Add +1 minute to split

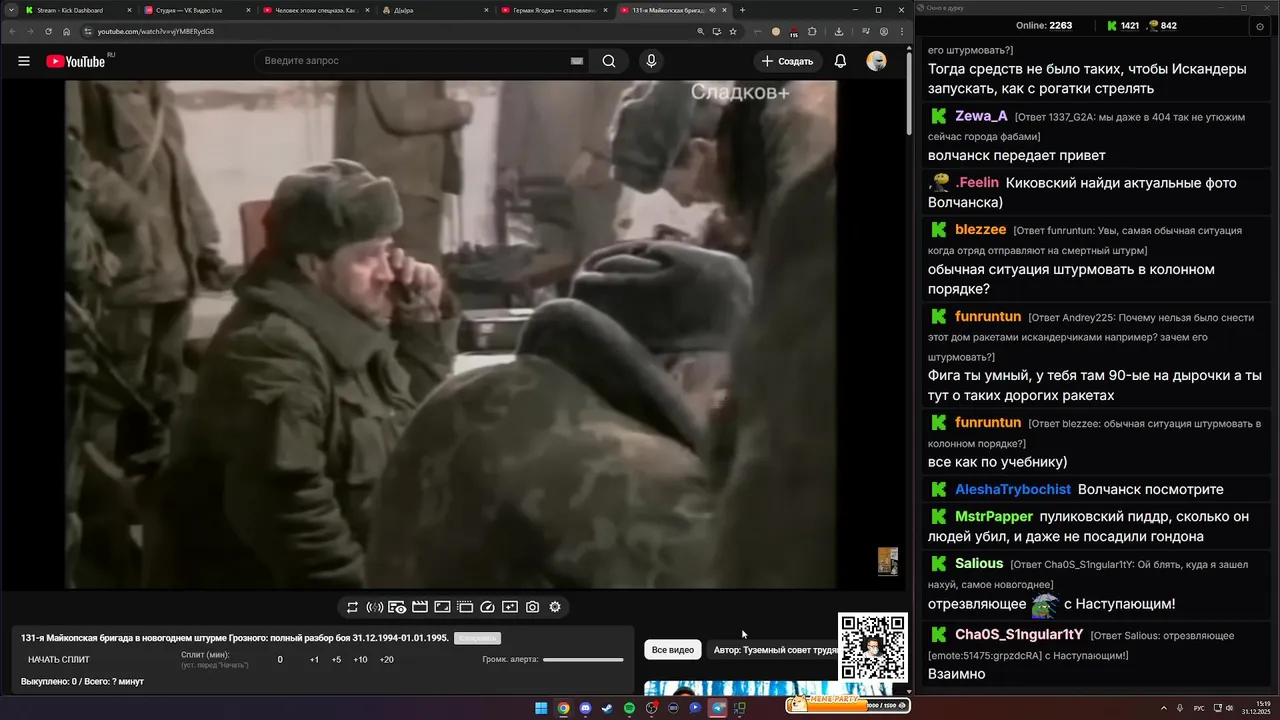tap(314, 660)
